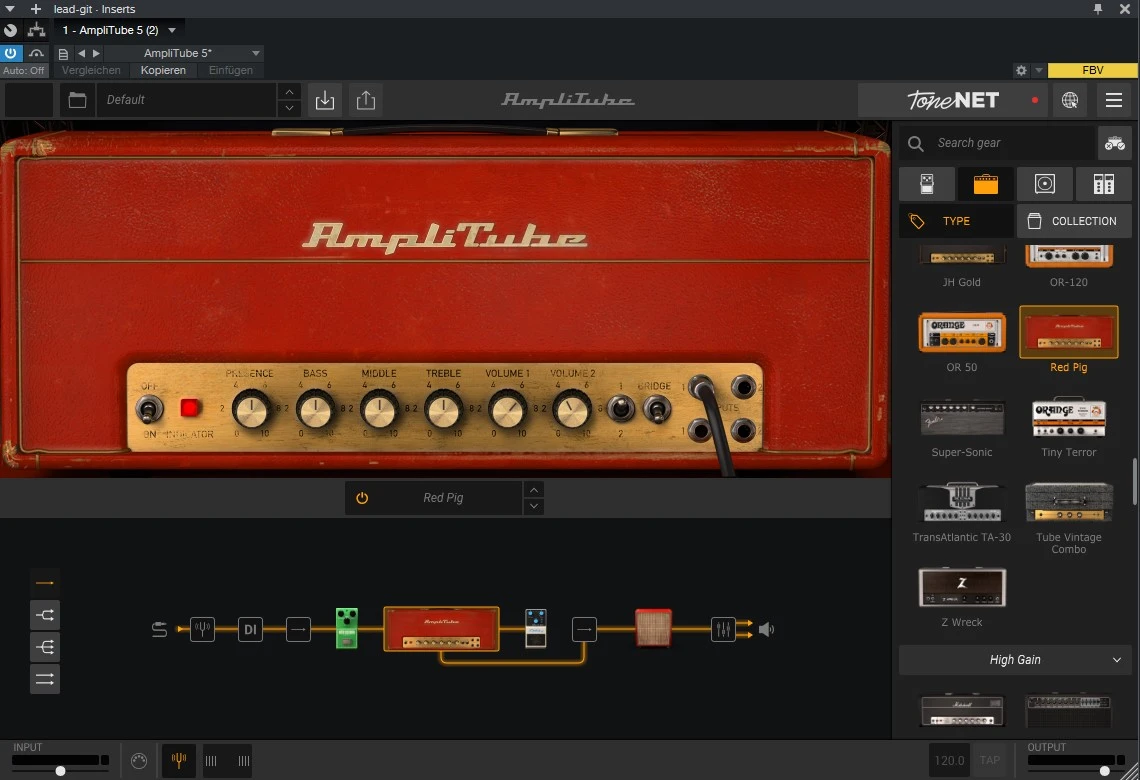The width and height of the screenshot is (1140, 780).
Task: Select the cabinet gear category icon
Action: pyautogui.click(x=1044, y=184)
